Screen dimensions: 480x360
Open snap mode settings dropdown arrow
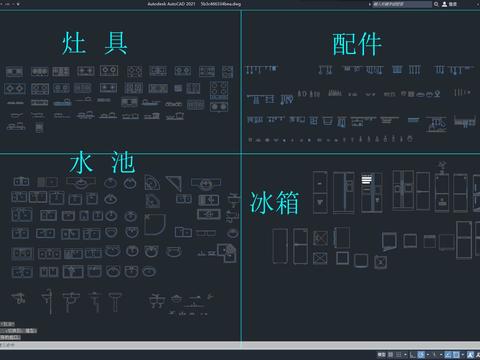405,355
